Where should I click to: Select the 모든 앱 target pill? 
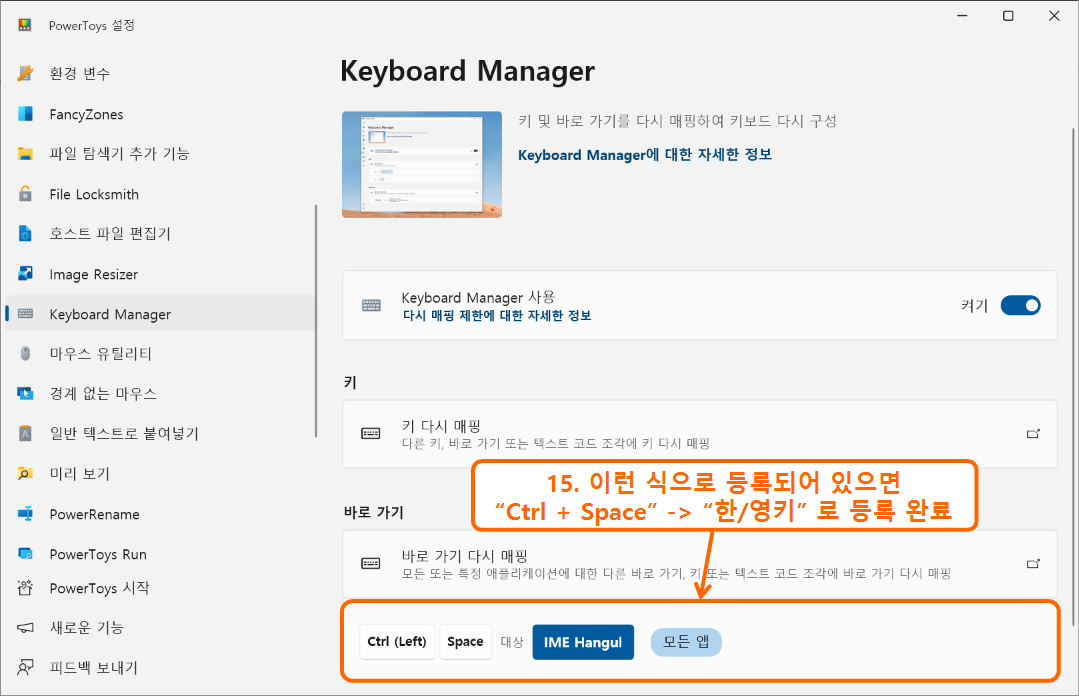click(686, 642)
